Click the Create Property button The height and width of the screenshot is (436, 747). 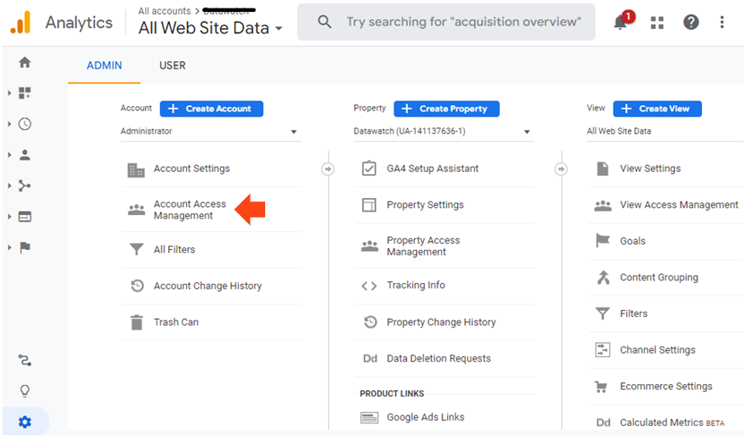446,108
